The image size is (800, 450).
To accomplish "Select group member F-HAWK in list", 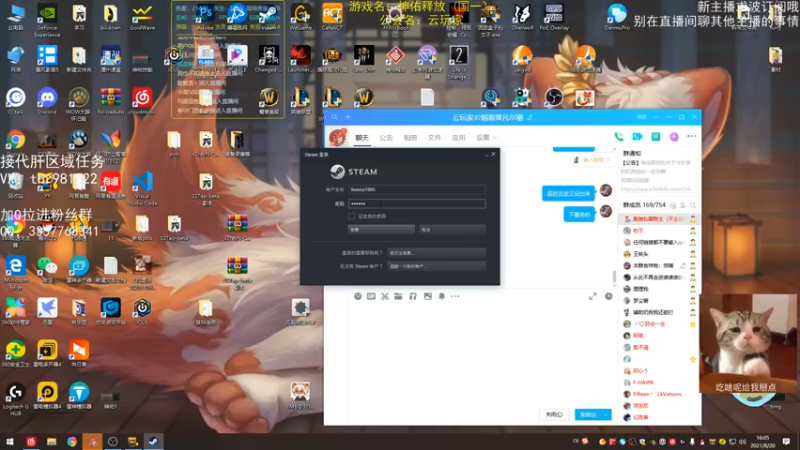I will pyautogui.click(x=657, y=382).
